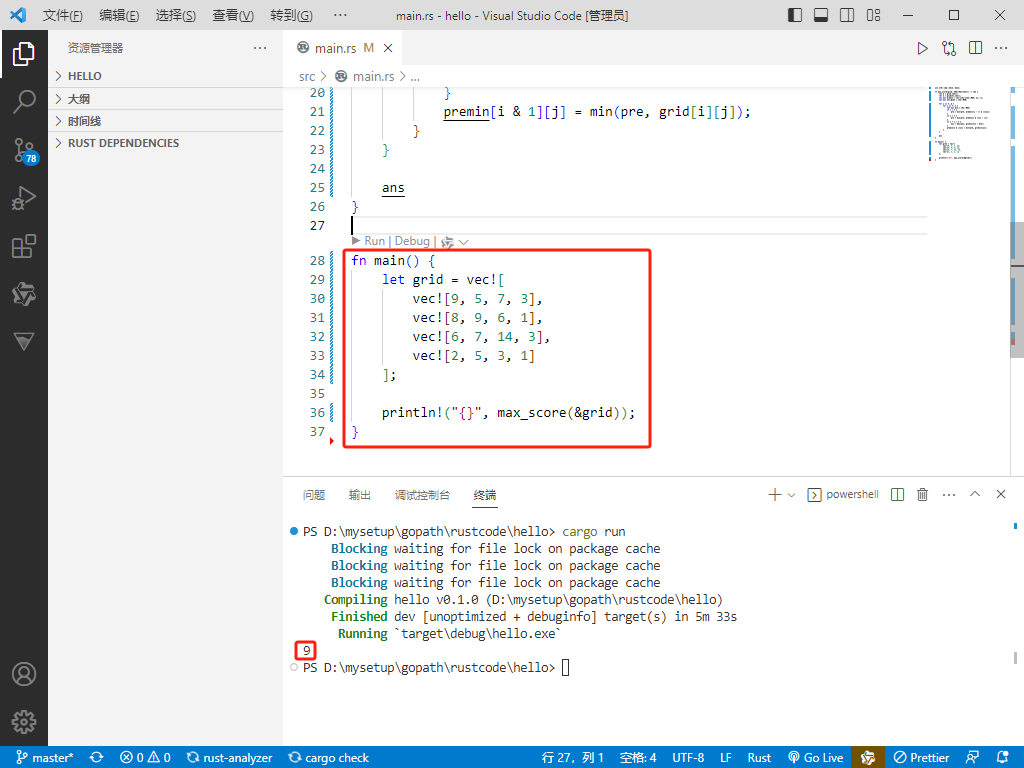Change language mode Rust in status bar
The width and height of the screenshot is (1024, 768).
[x=760, y=758]
